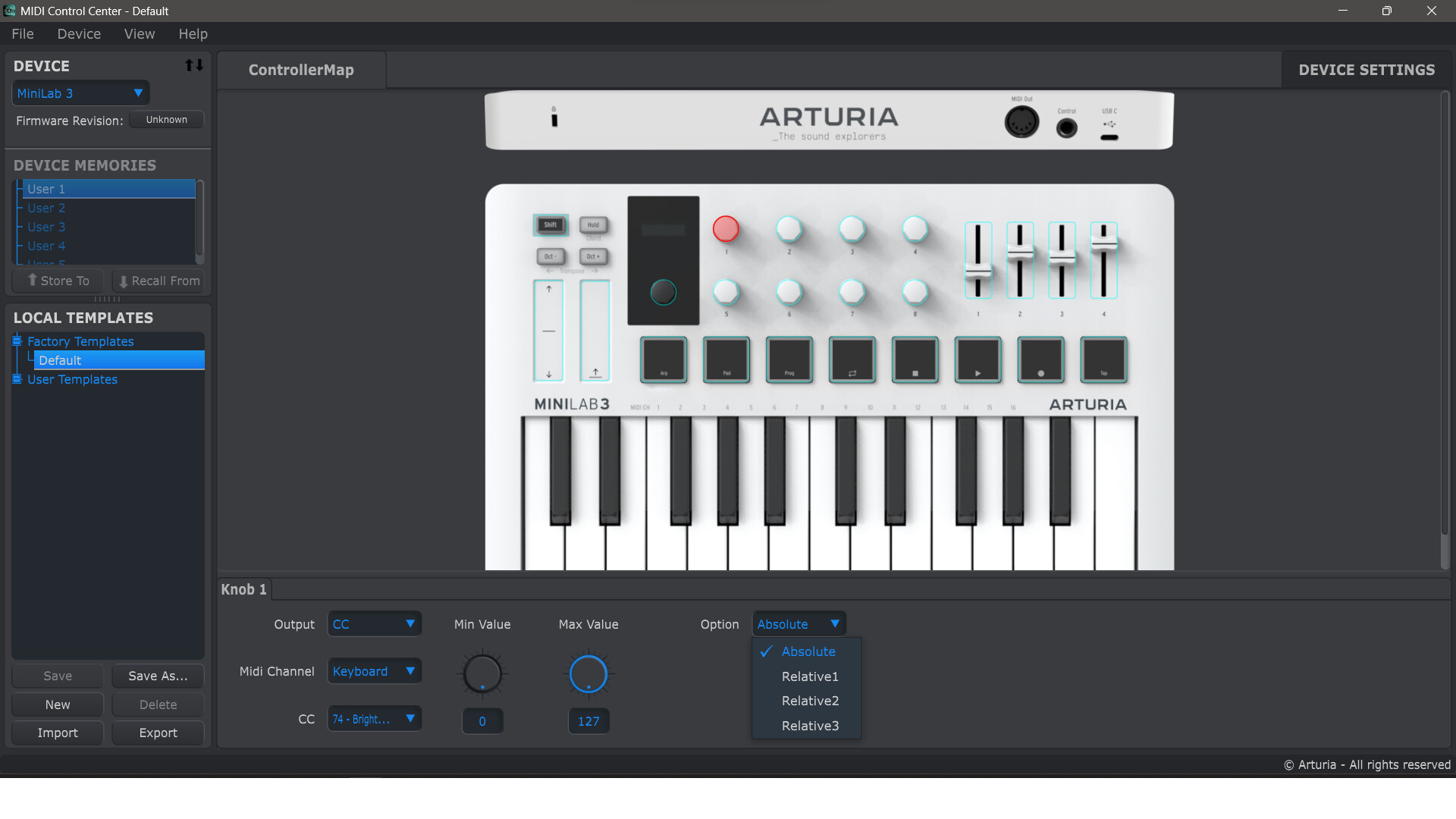Open the View menu
The width and height of the screenshot is (1456, 819).
click(x=140, y=34)
